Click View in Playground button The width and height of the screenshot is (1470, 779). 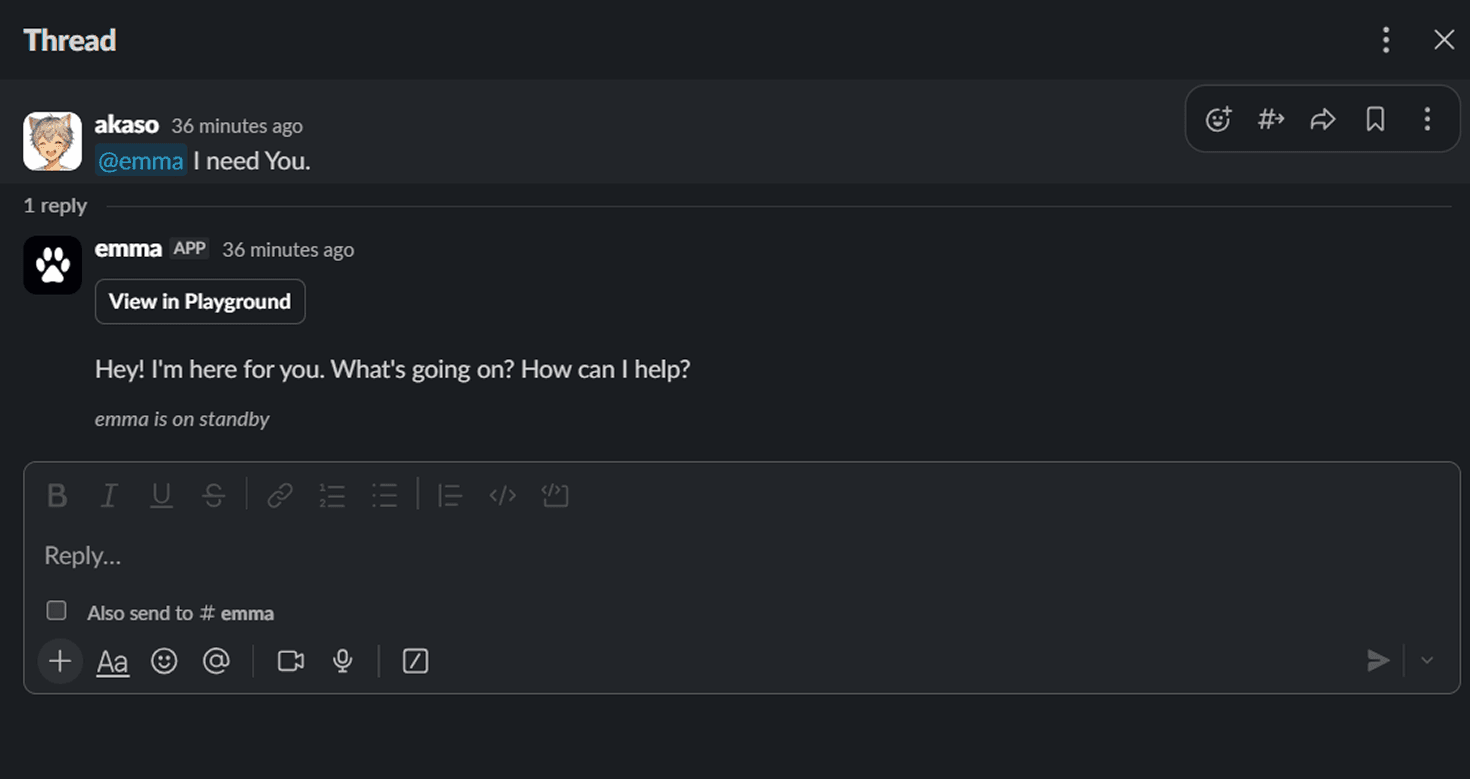coord(200,302)
